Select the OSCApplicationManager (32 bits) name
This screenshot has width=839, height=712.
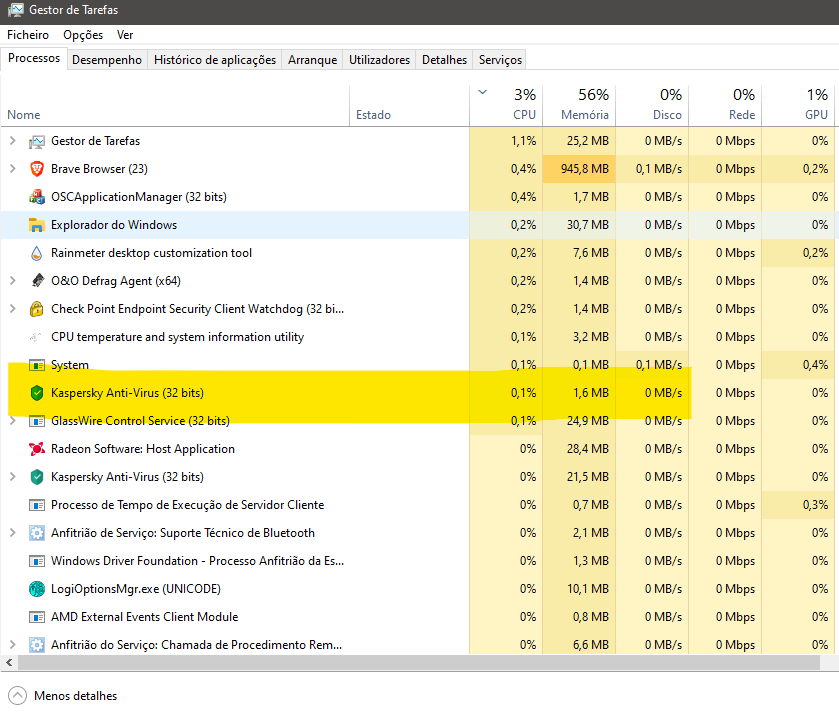point(139,197)
